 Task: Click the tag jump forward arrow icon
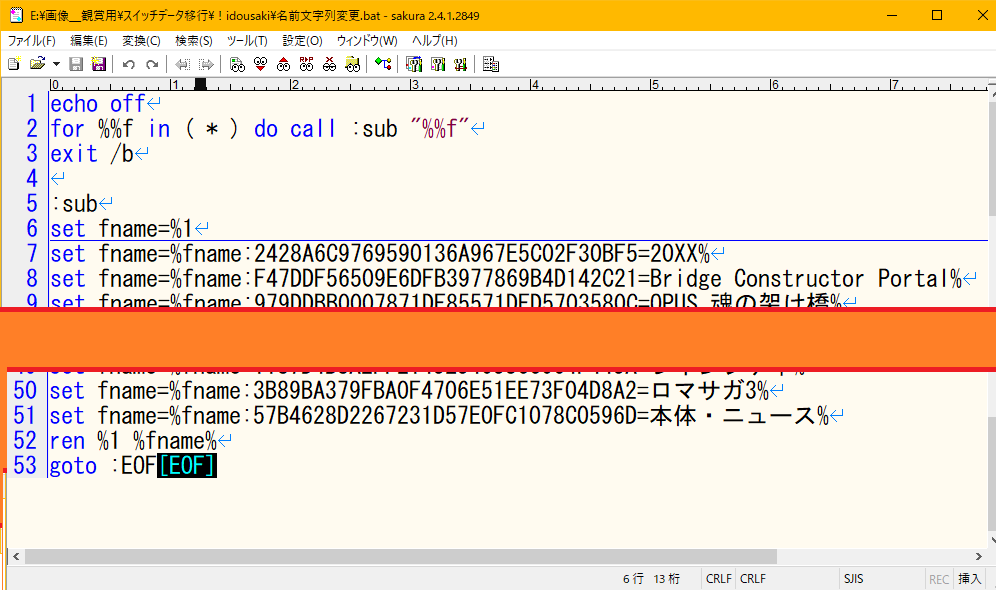click(x=206, y=64)
